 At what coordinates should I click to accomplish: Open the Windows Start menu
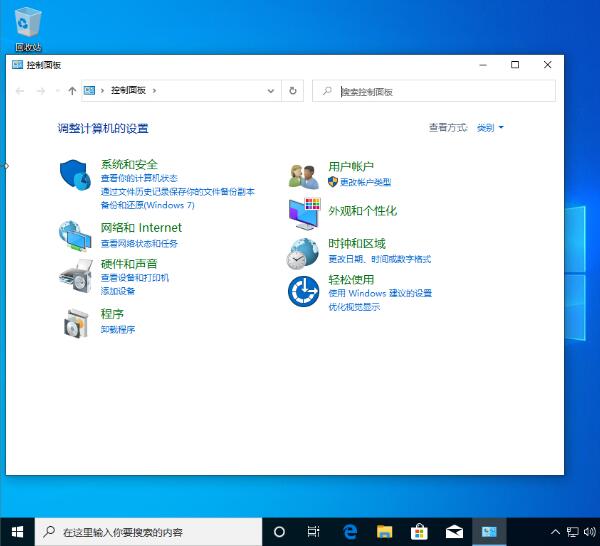coord(17,532)
